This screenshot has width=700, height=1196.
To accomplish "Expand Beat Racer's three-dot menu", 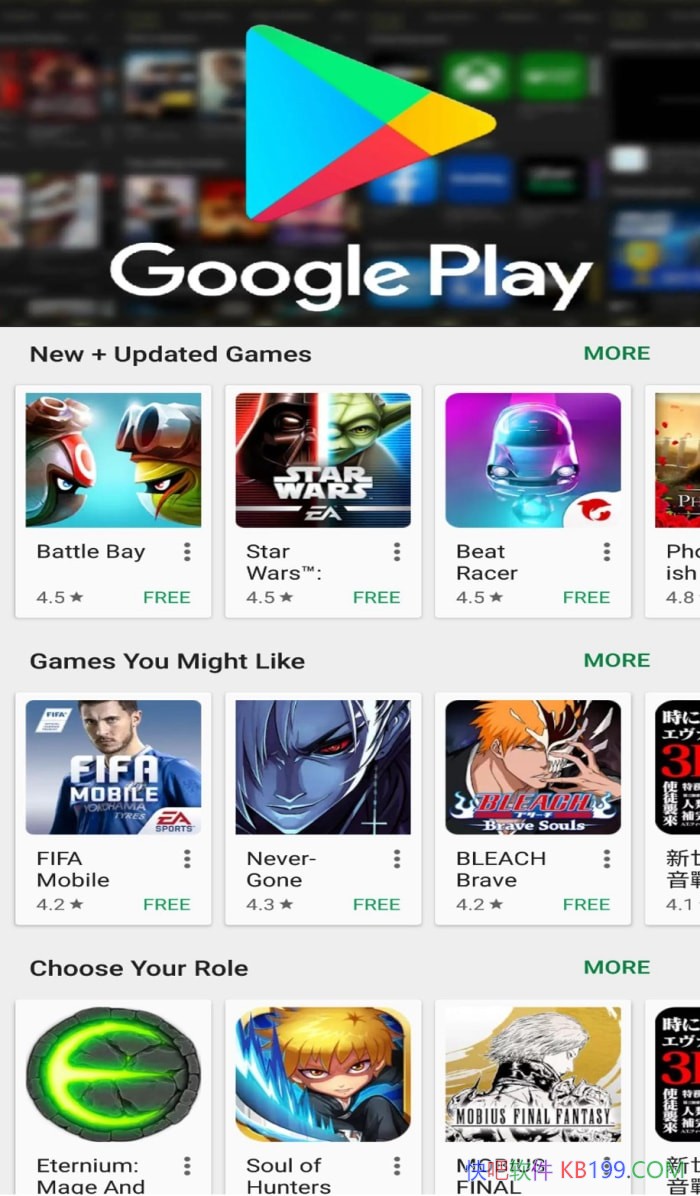I will tap(607, 552).
